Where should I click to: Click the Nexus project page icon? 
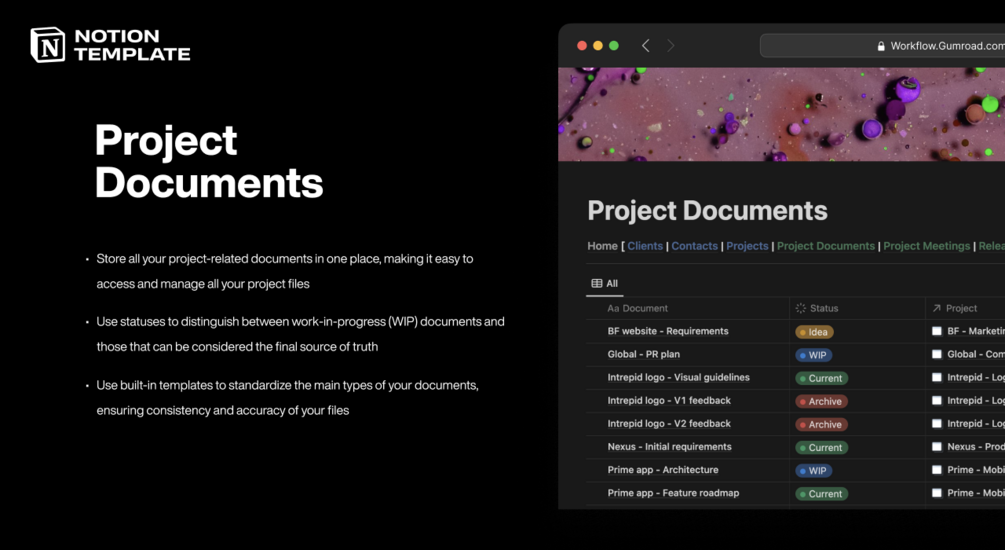[x=936, y=447]
